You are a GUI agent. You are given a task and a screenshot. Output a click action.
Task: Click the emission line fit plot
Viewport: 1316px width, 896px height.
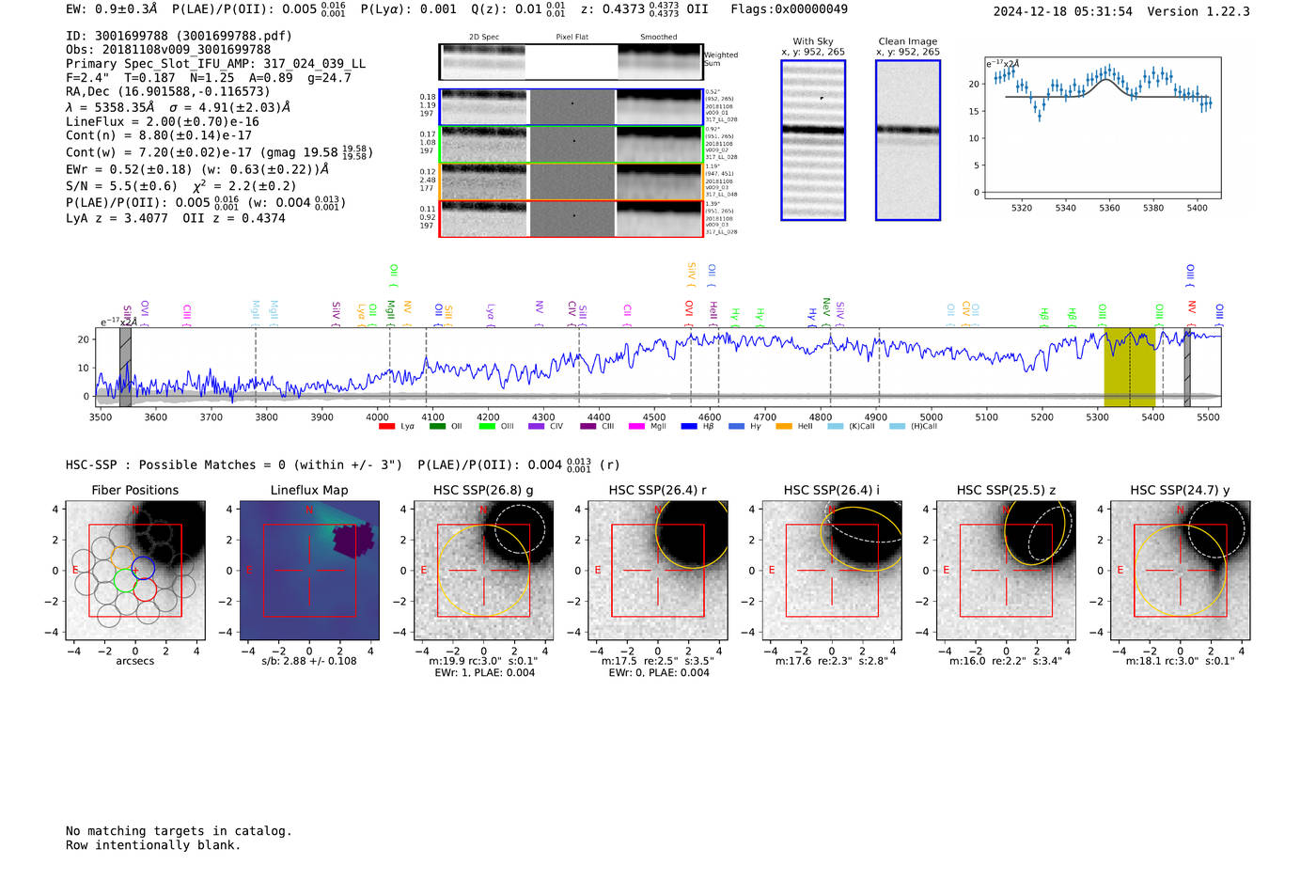[x=1102, y=128]
